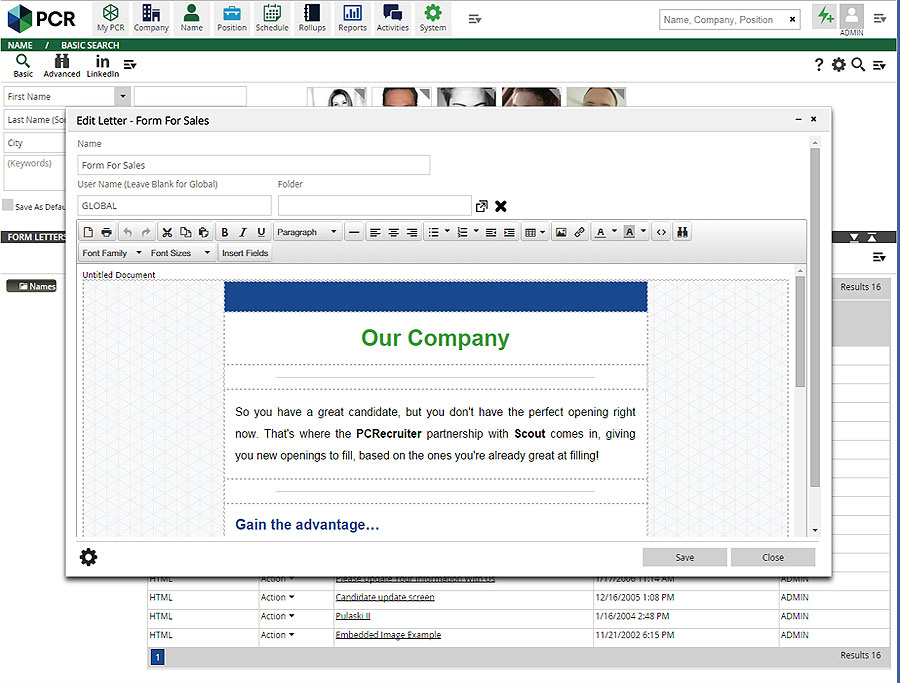Click the cut scissors icon
Screen dimensions: 900x683
(167, 232)
